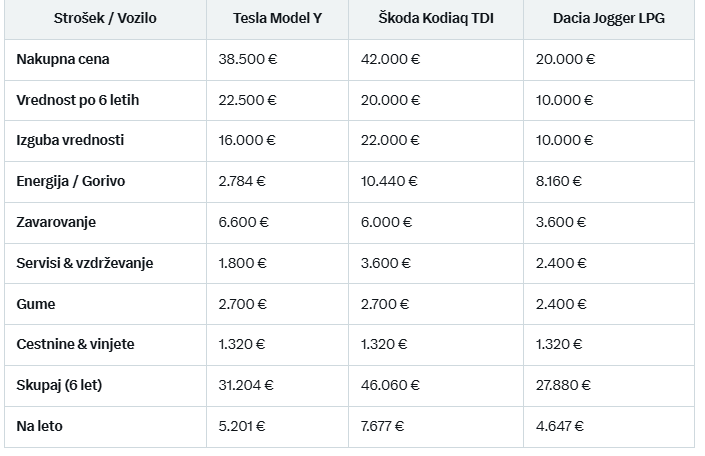Click the Dacia fuel cost 8.160 €
The height and width of the screenshot is (456, 705).
pyautogui.click(x=558, y=181)
